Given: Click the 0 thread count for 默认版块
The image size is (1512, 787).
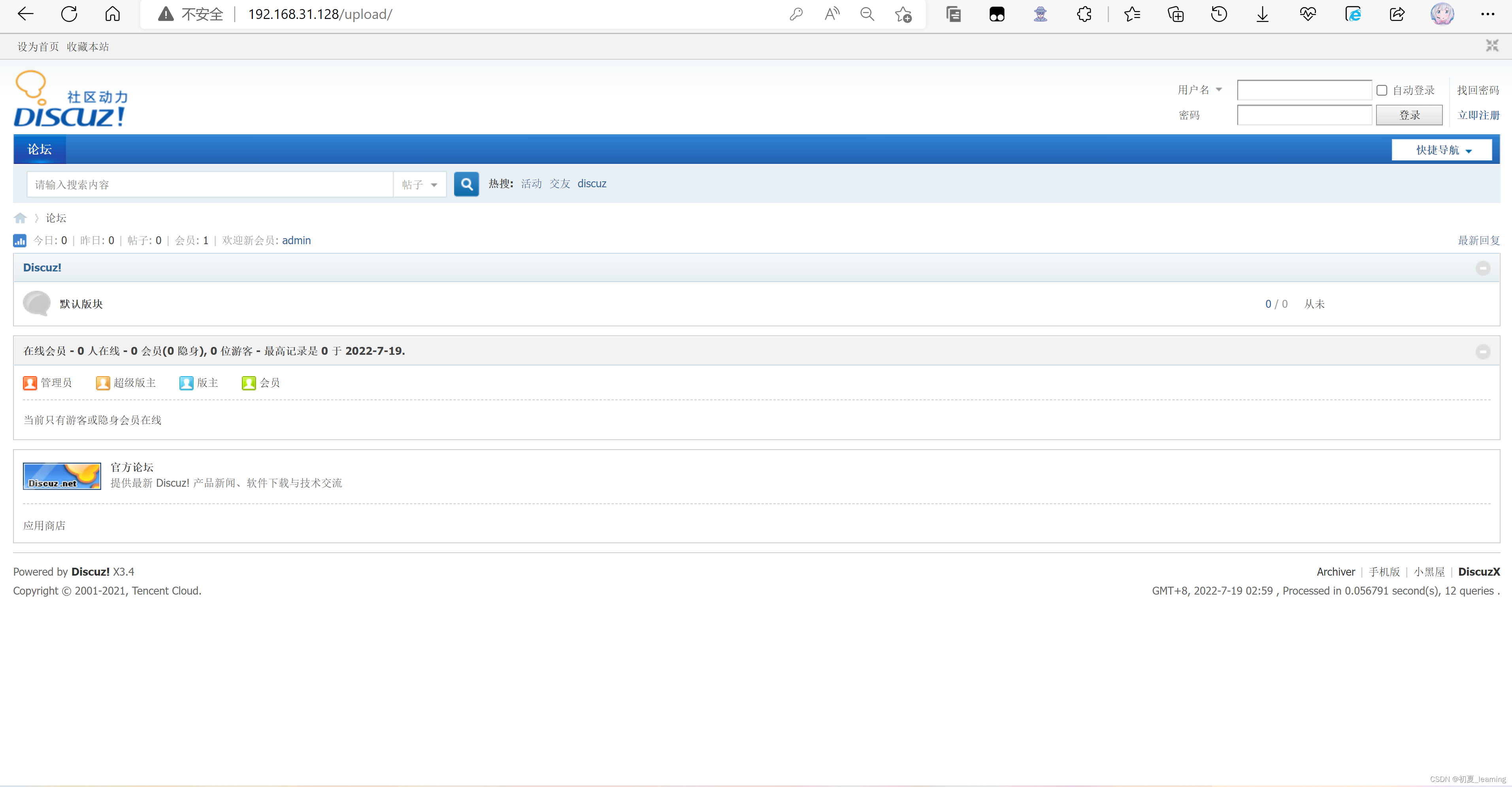Looking at the screenshot, I should click(1268, 304).
